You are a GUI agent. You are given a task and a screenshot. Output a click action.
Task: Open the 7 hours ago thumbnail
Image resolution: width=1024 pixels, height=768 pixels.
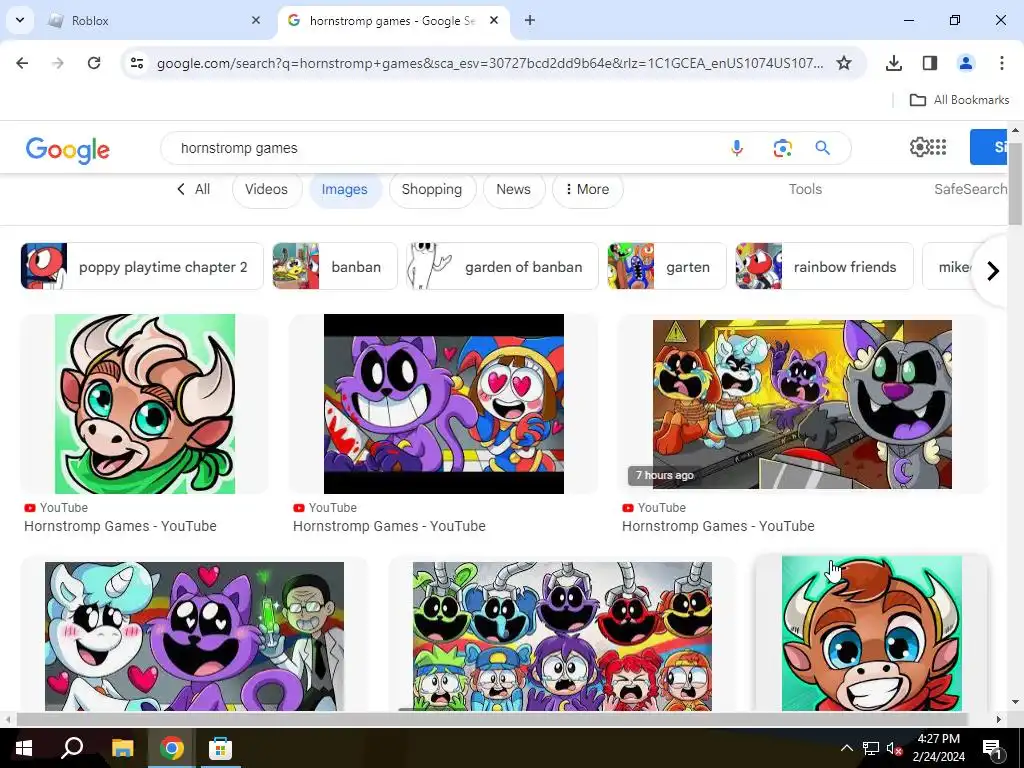click(x=802, y=404)
